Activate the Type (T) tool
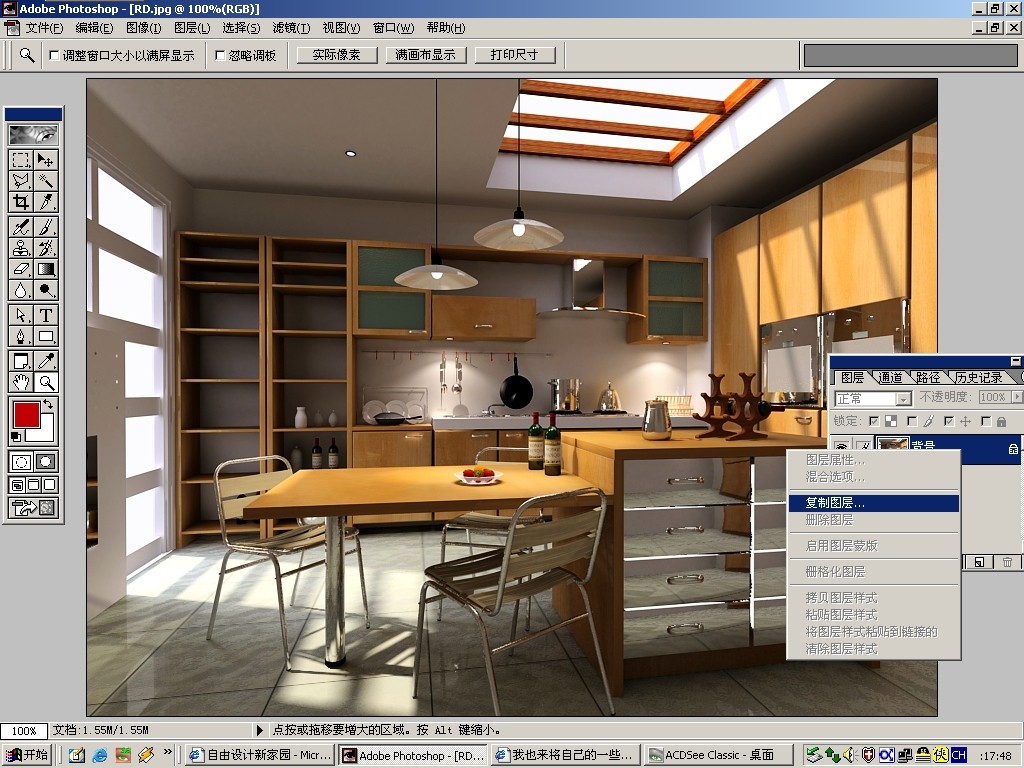The width and height of the screenshot is (1024, 768). pos(46,315)
